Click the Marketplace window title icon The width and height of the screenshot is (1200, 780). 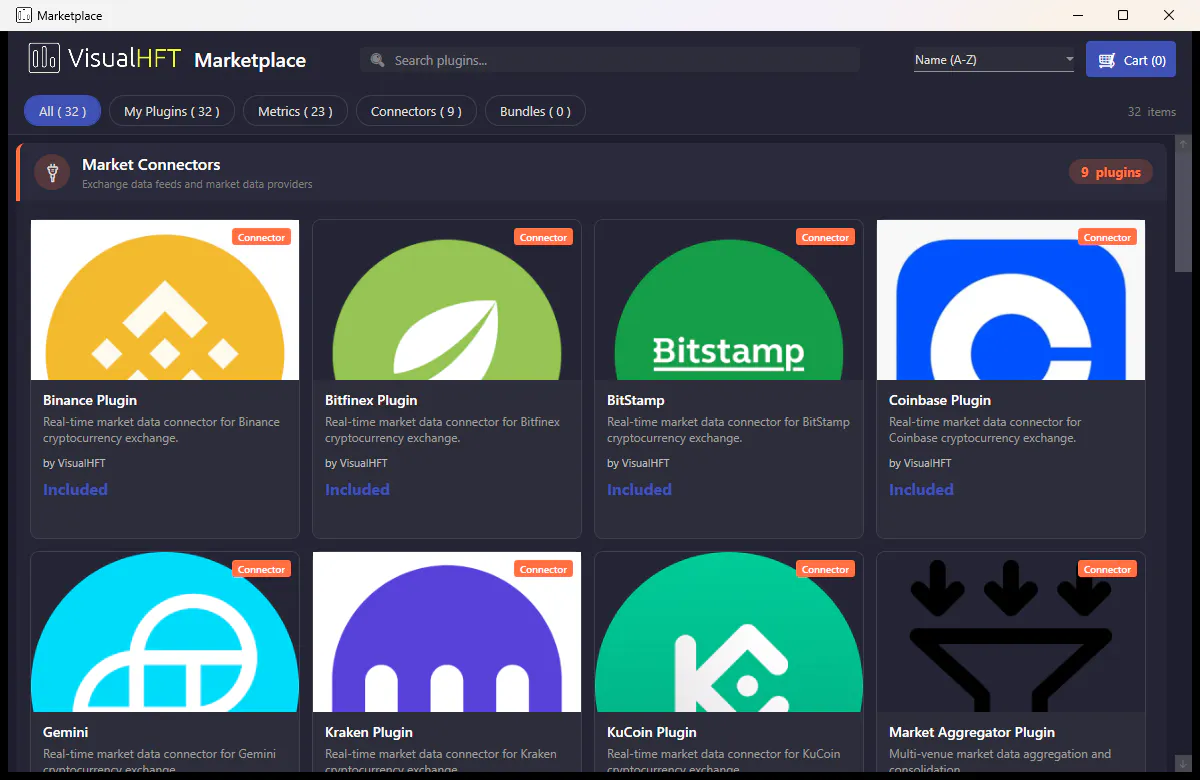coord(24,15)
